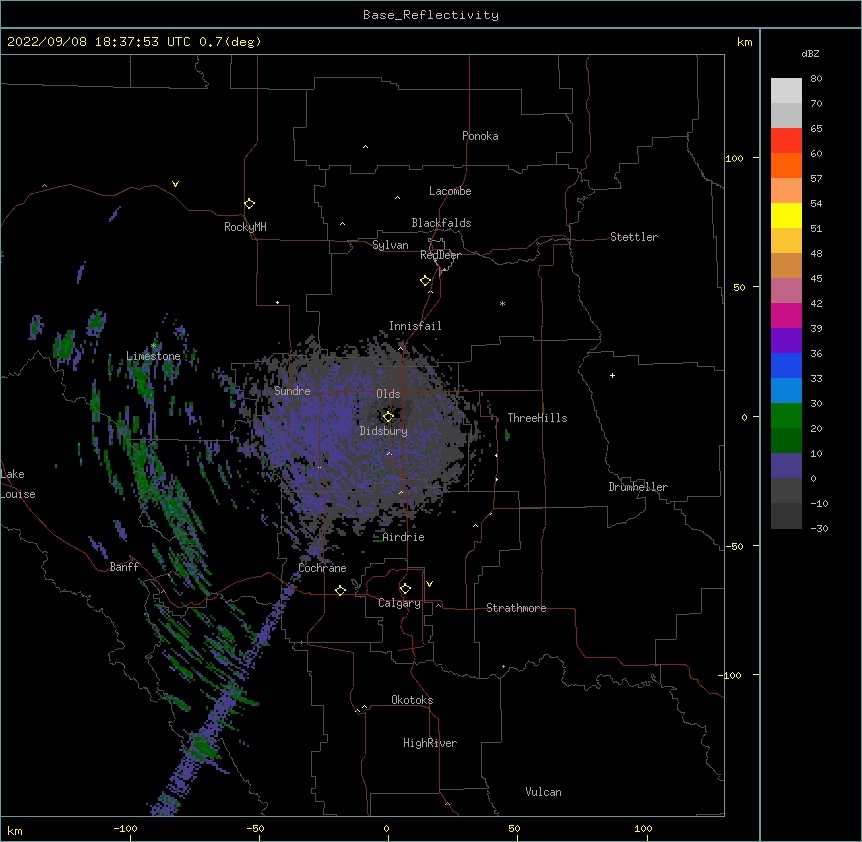Click the HighRiver city label
This screenshot has height=842, width=862.
[x=430, y=743]
